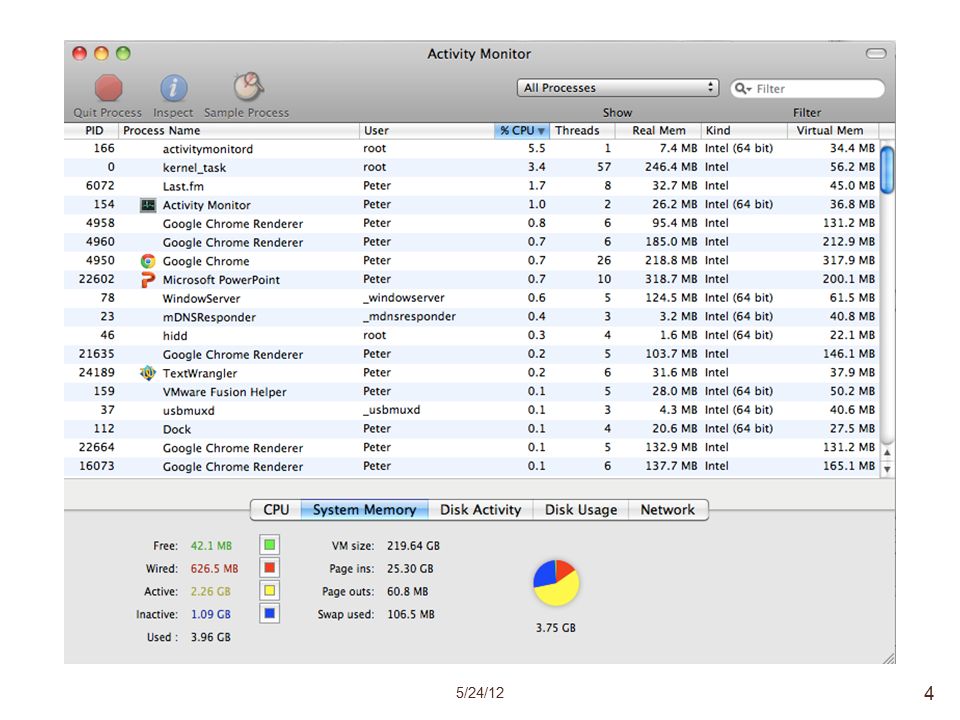The height and width of the screenshot is (720, 960).
Task: Click the scrollbar up arrow
Action: click(887, 452)
